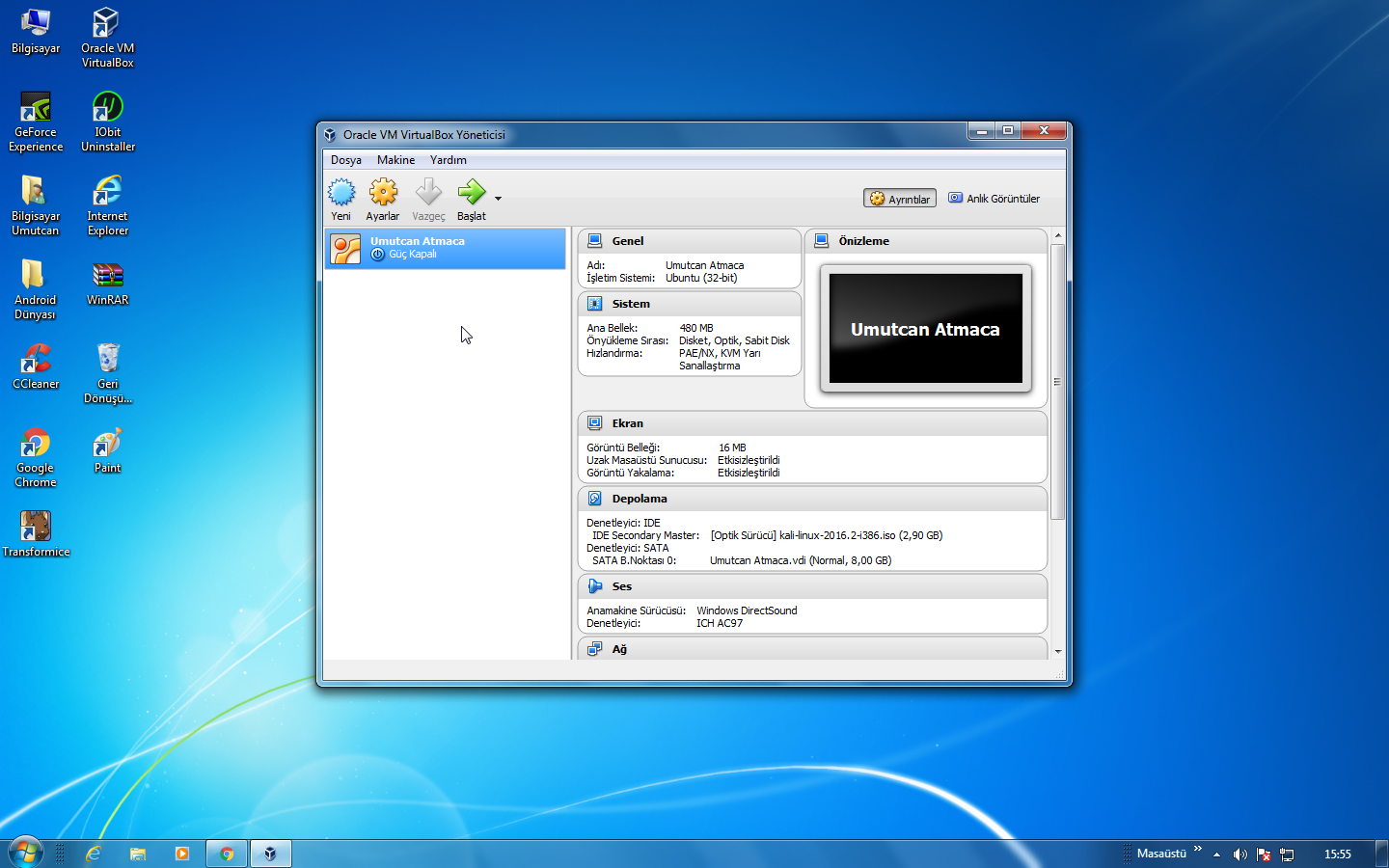Viewport: 1389px width, 868px height.
Task: Click the Umutcan Atmaca preview thumbnail
Action: tap(926, 329)
